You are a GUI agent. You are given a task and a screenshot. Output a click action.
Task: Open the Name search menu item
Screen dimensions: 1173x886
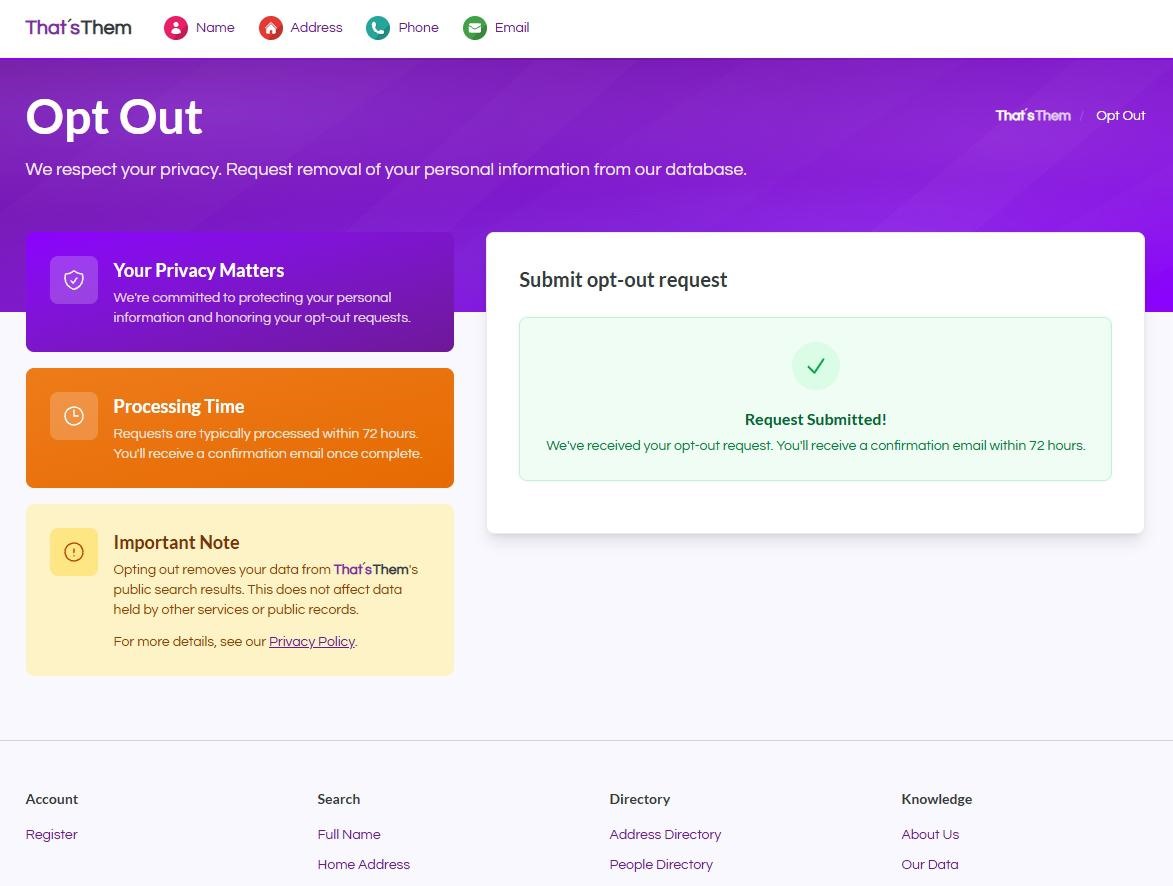(215, 28)
